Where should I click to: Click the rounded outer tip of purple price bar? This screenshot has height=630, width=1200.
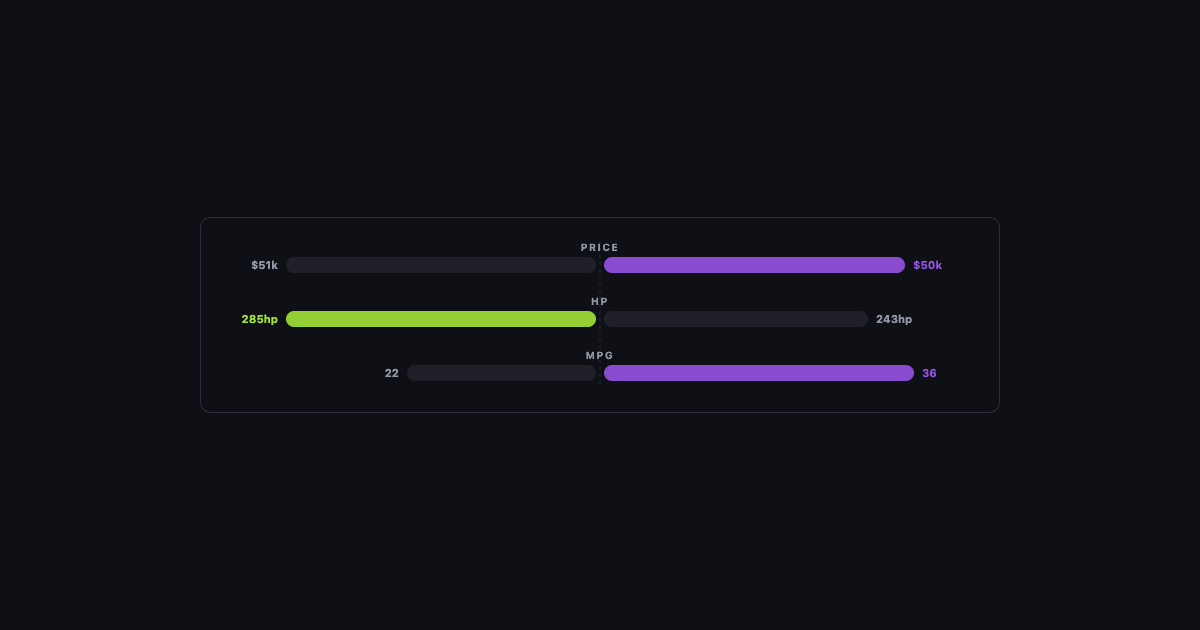[x=899, y=265]
